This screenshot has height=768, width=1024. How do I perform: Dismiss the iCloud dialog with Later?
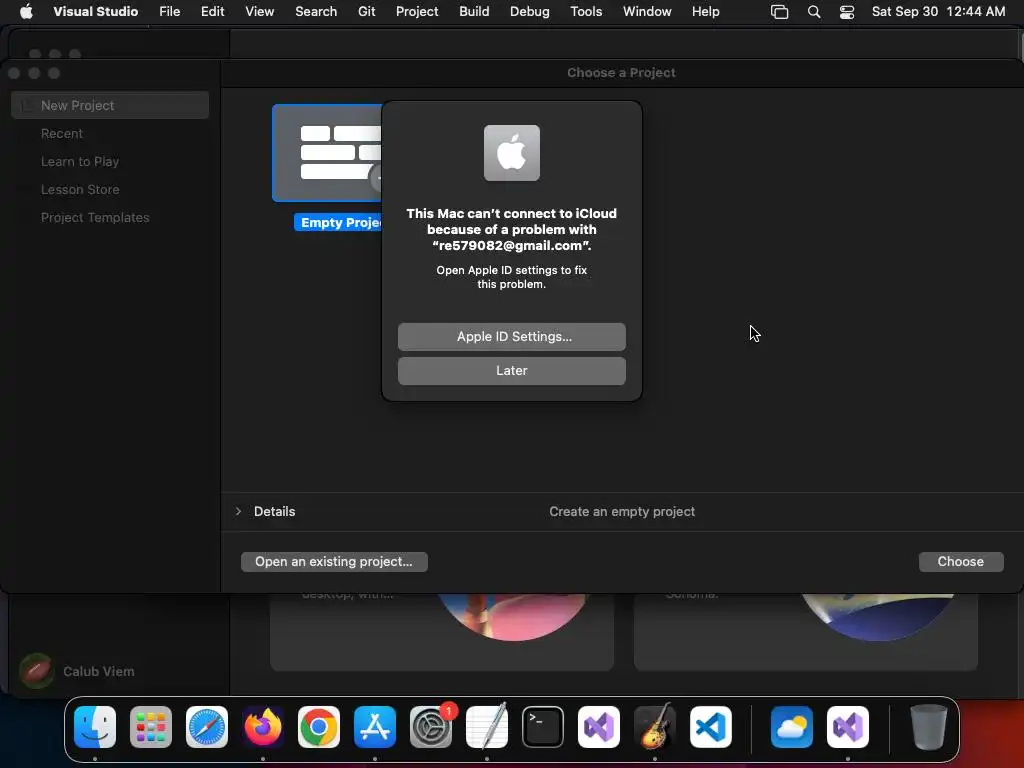[512, 371]
